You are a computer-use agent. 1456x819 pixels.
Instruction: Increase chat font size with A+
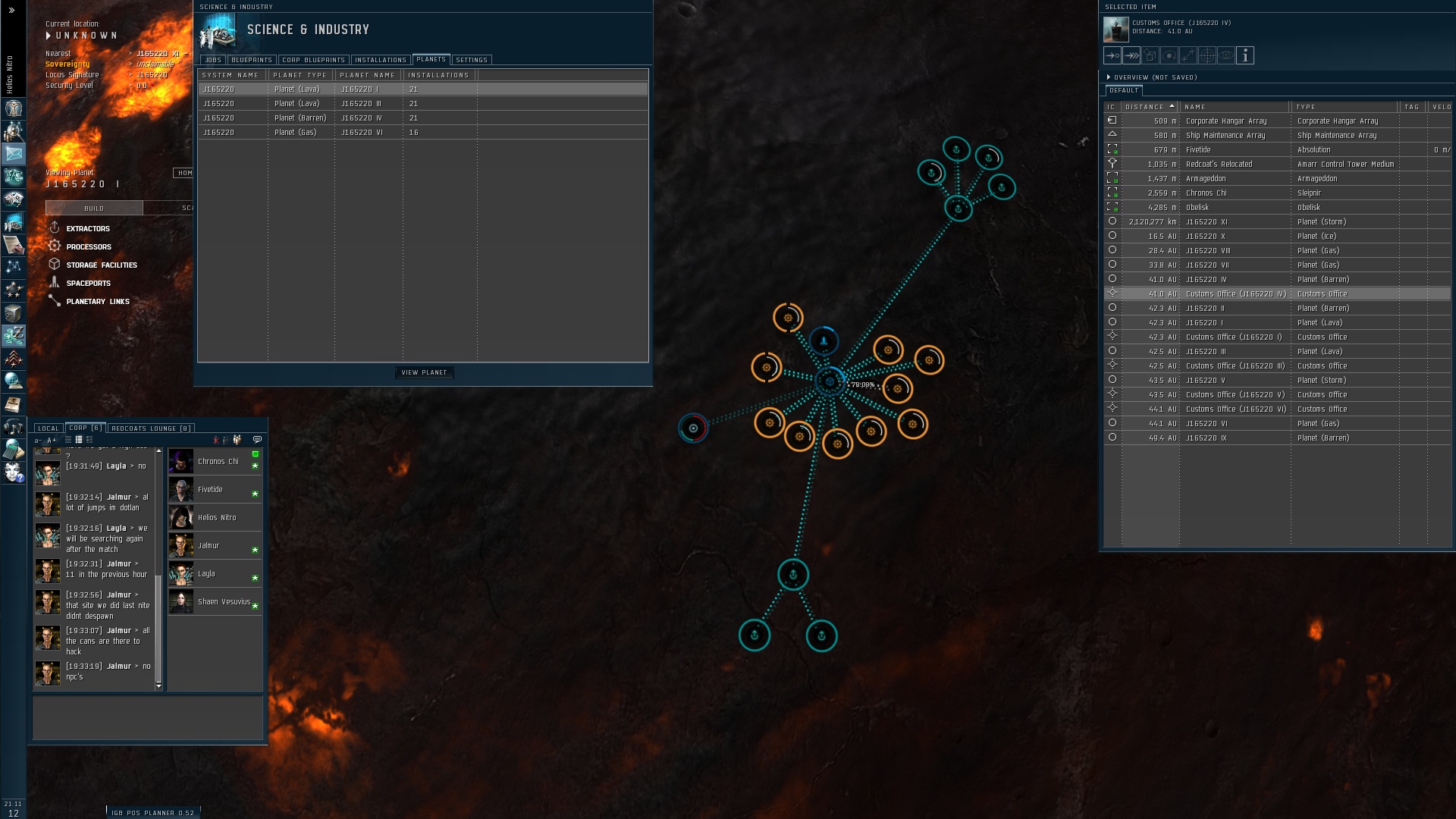(52, 441)
